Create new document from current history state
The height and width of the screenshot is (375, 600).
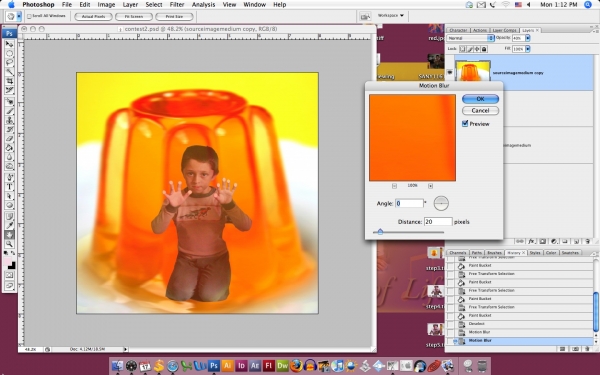point(562,349)
